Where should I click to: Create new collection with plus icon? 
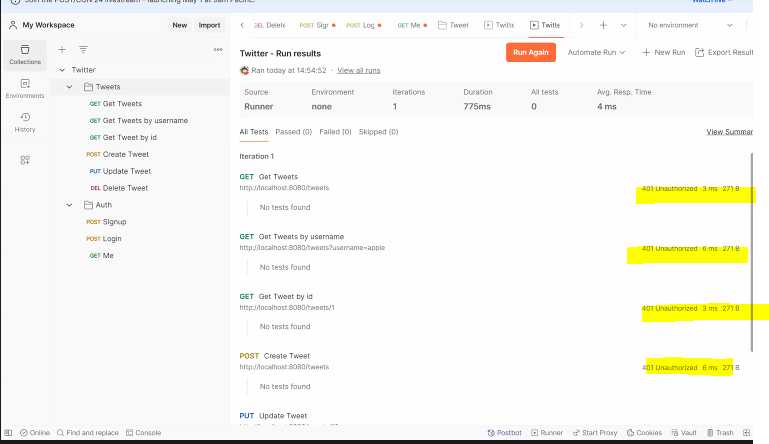point(62,50)
